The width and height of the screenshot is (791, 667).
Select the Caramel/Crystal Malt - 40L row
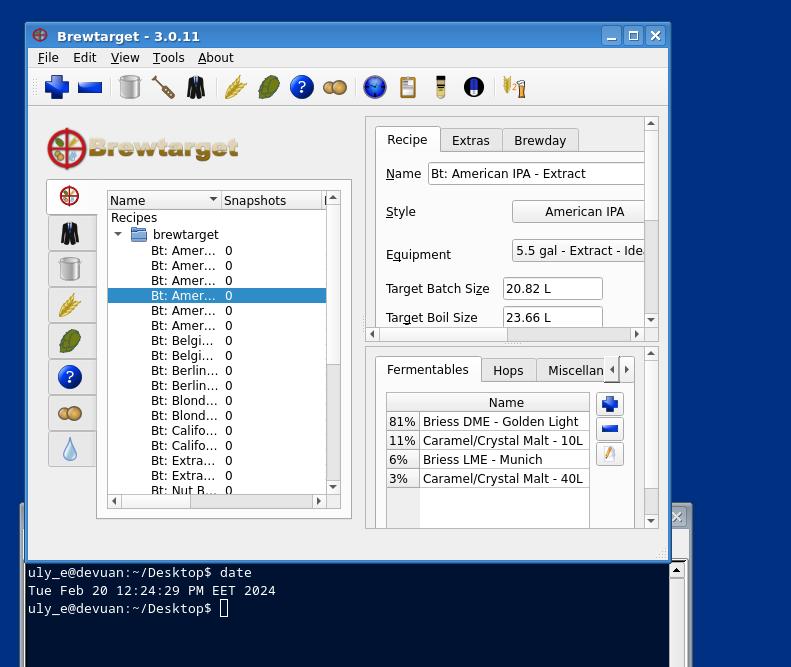tap(488, 479)
